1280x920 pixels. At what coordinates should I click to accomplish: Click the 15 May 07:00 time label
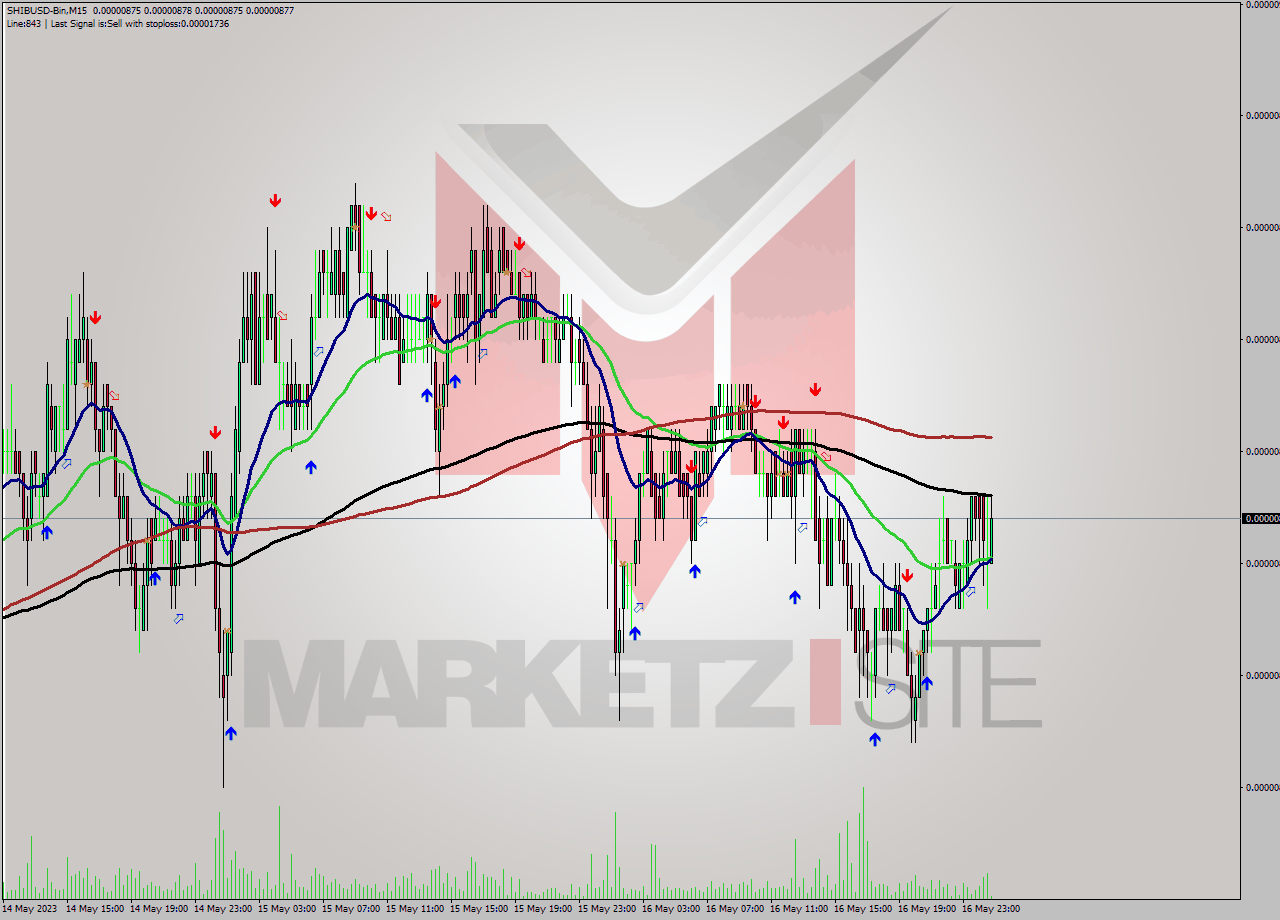[353, 909]
